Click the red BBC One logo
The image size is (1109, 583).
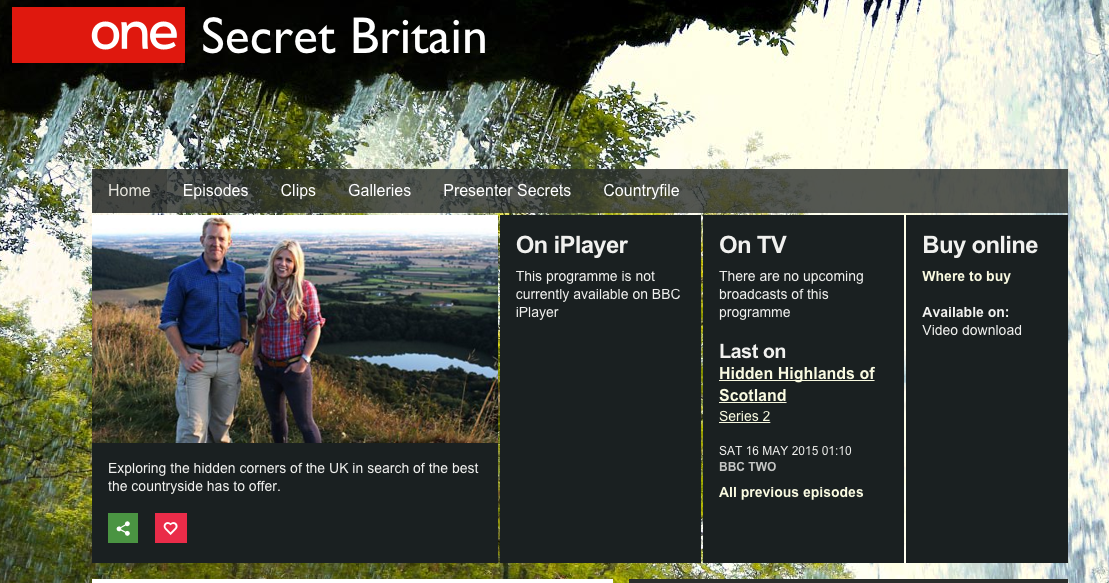pyautogui.click(x=98, y=35)
